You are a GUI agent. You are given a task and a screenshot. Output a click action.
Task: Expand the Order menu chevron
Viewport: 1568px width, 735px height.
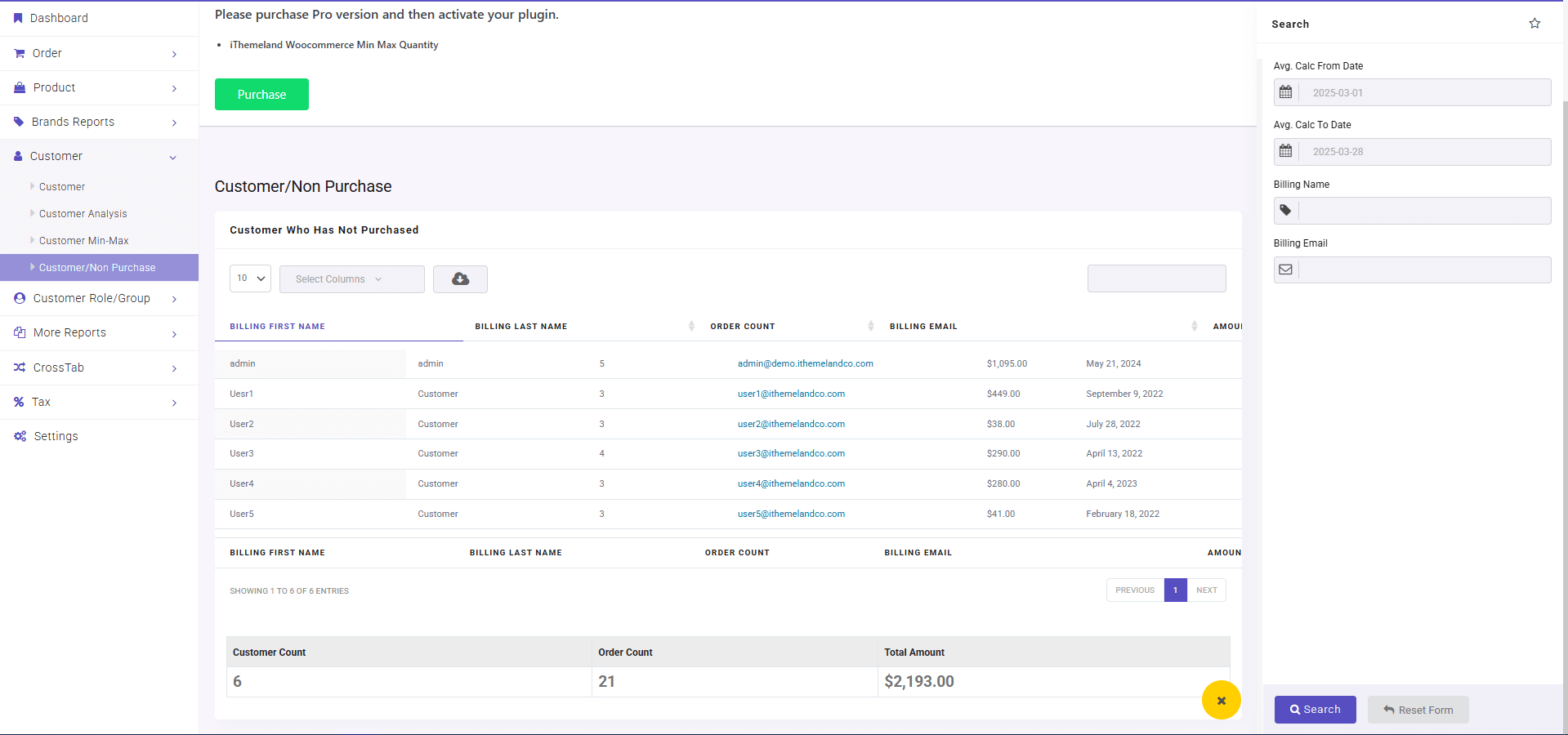(174, 54)
